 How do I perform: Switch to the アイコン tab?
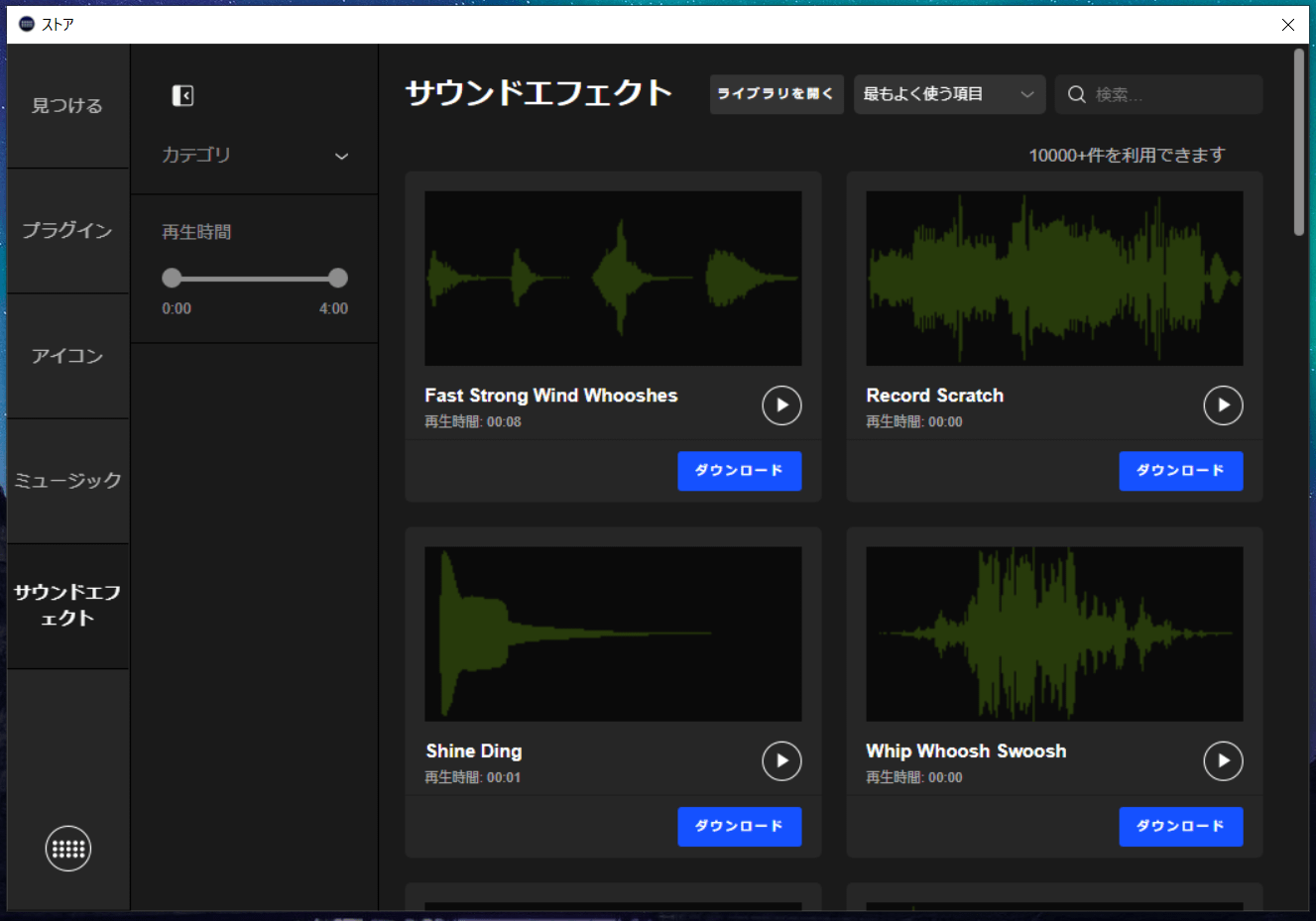click(x=67, y=356)
